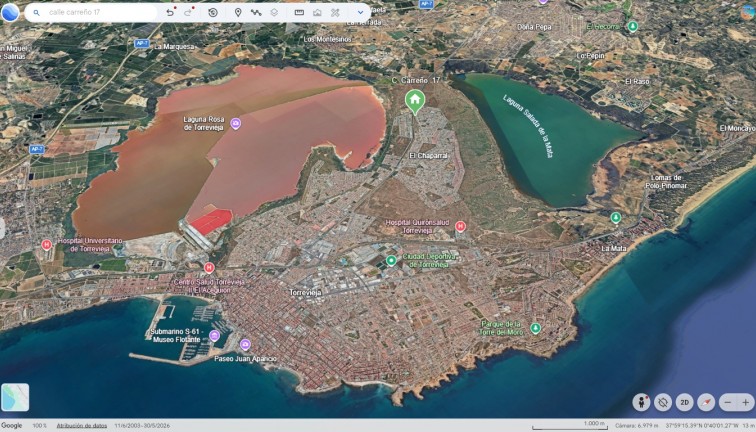Switch the view to 2D

[685, 402]
